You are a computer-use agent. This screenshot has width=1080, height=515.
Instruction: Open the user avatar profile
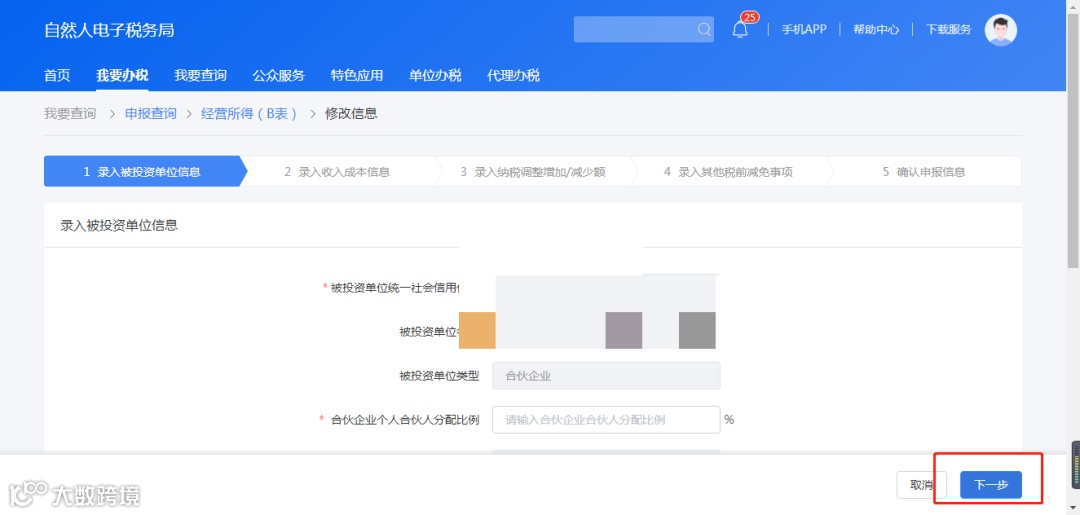click(1000, 30)
